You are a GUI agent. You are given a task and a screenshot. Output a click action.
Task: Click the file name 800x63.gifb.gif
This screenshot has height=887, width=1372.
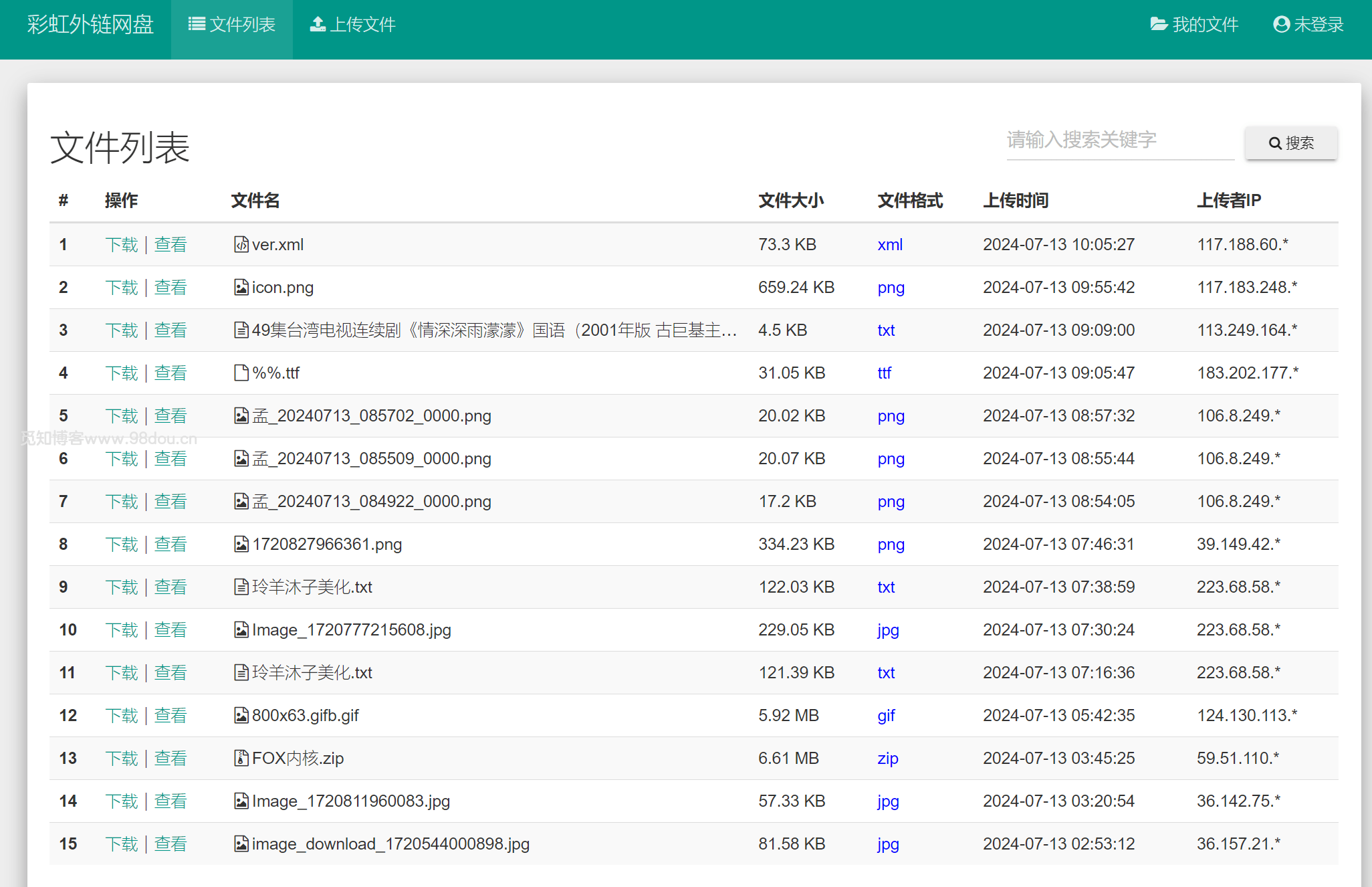point(306,716)
